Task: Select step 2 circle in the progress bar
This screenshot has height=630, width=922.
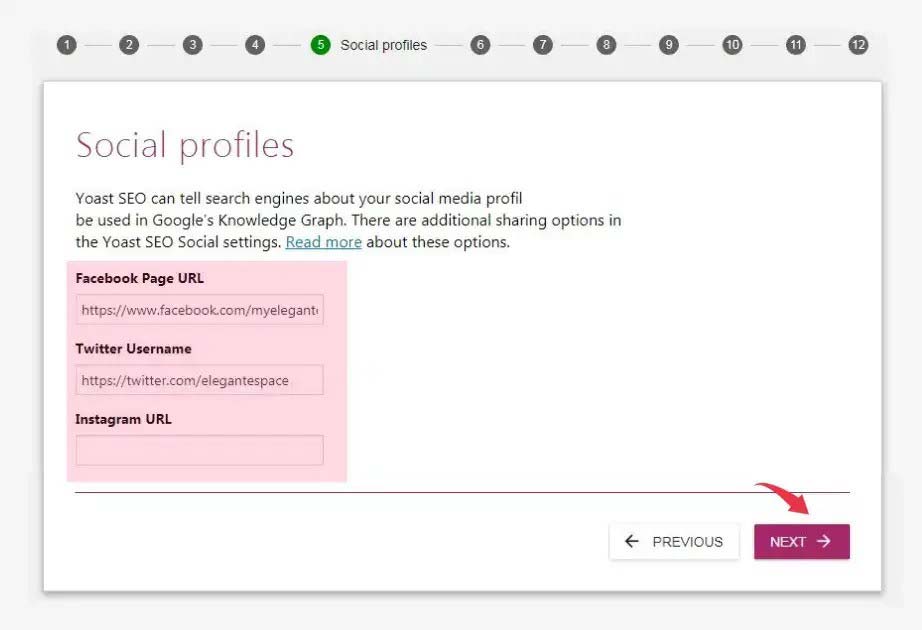Action: tap(129, 45)
